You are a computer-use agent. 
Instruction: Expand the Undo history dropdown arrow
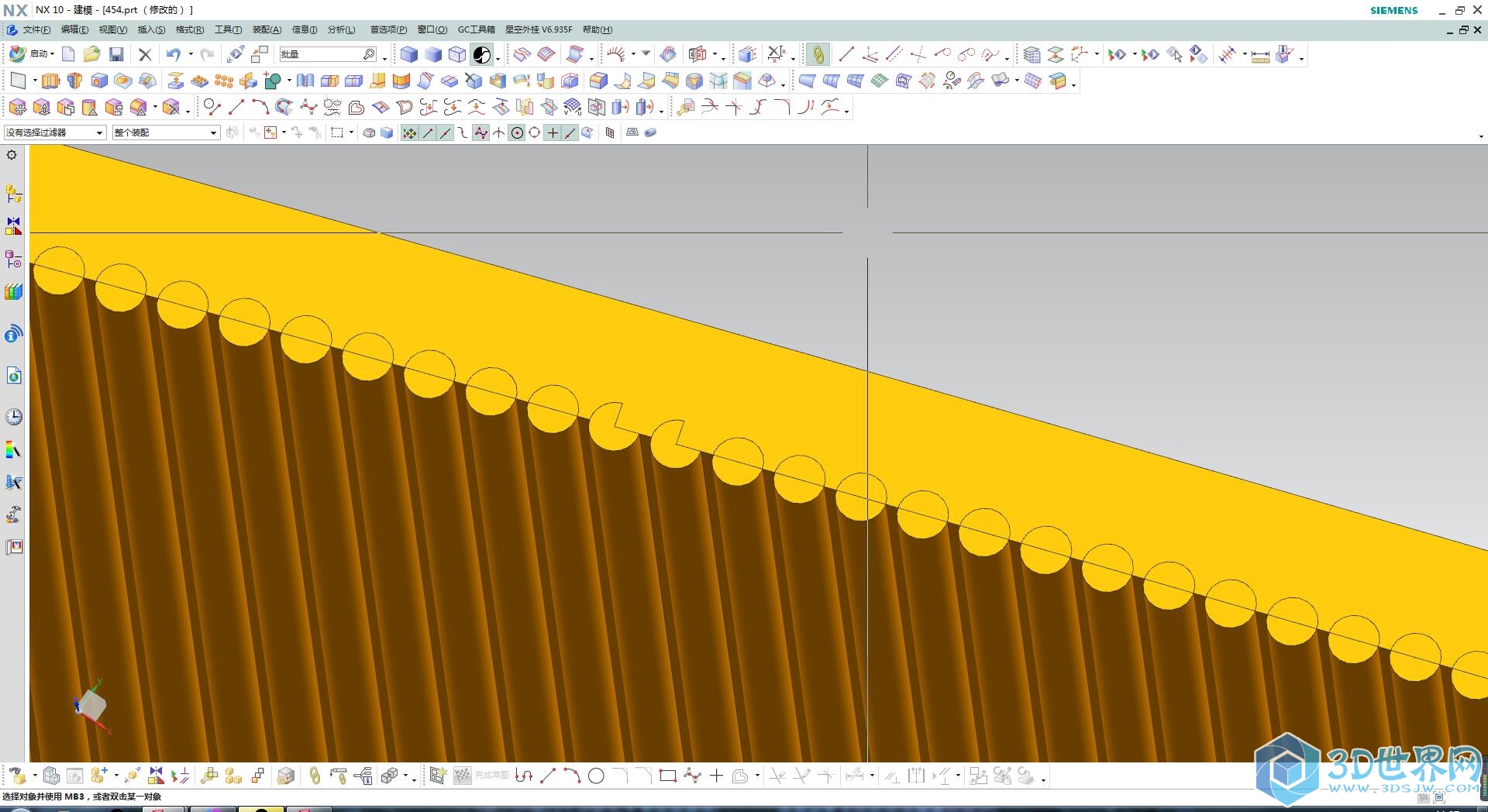coord(191,54)
